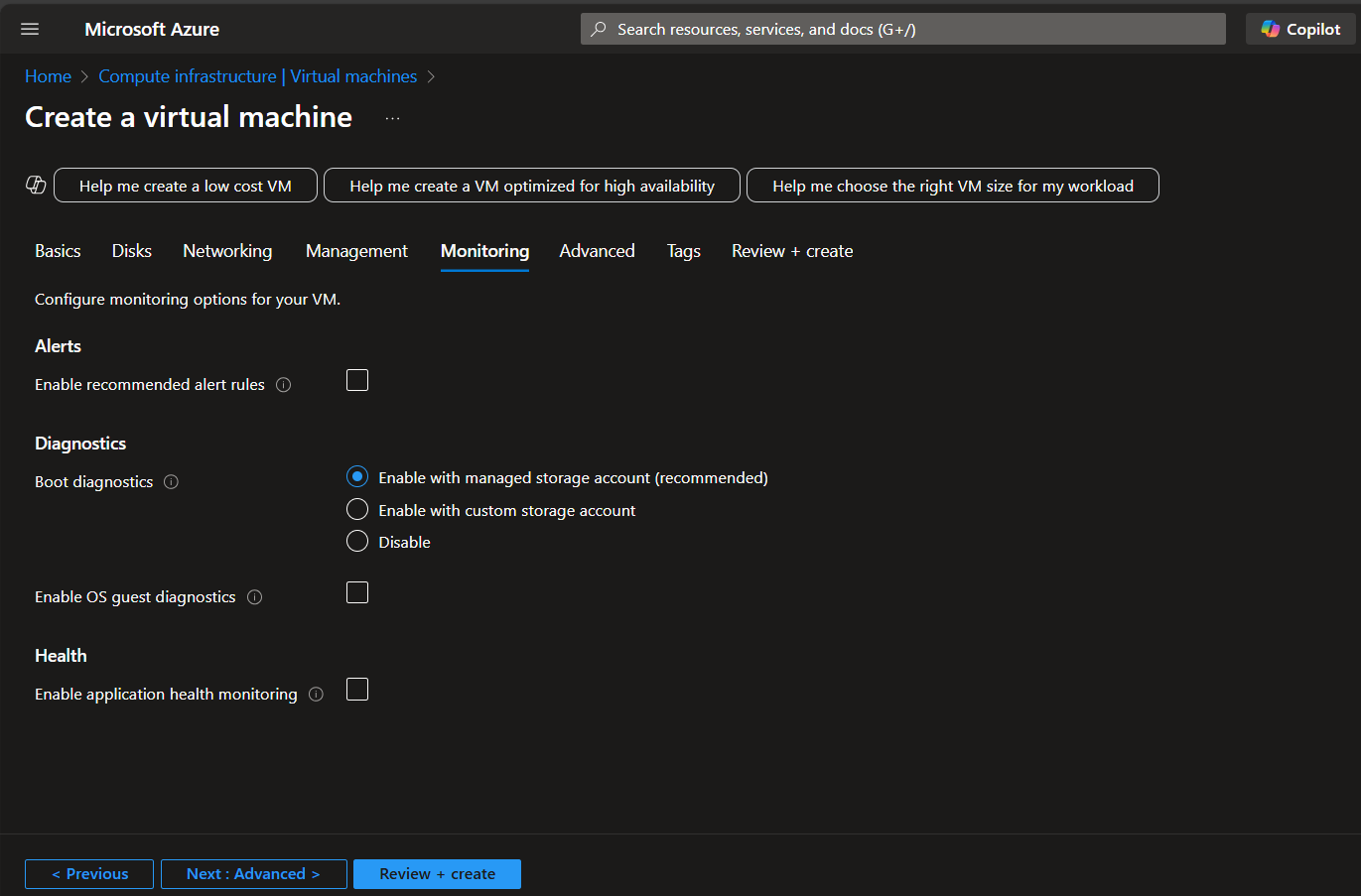Enable recommended alert rules checkbox

(x=357, y=380)
